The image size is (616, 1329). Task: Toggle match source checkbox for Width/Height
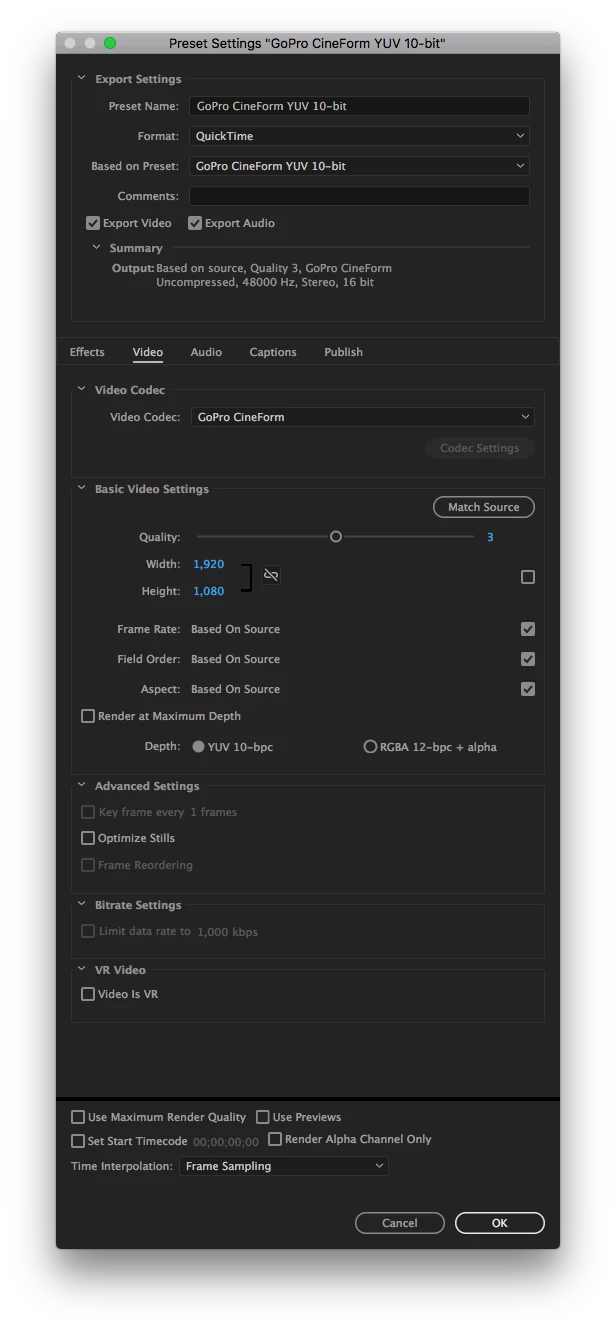coord(528,577)
